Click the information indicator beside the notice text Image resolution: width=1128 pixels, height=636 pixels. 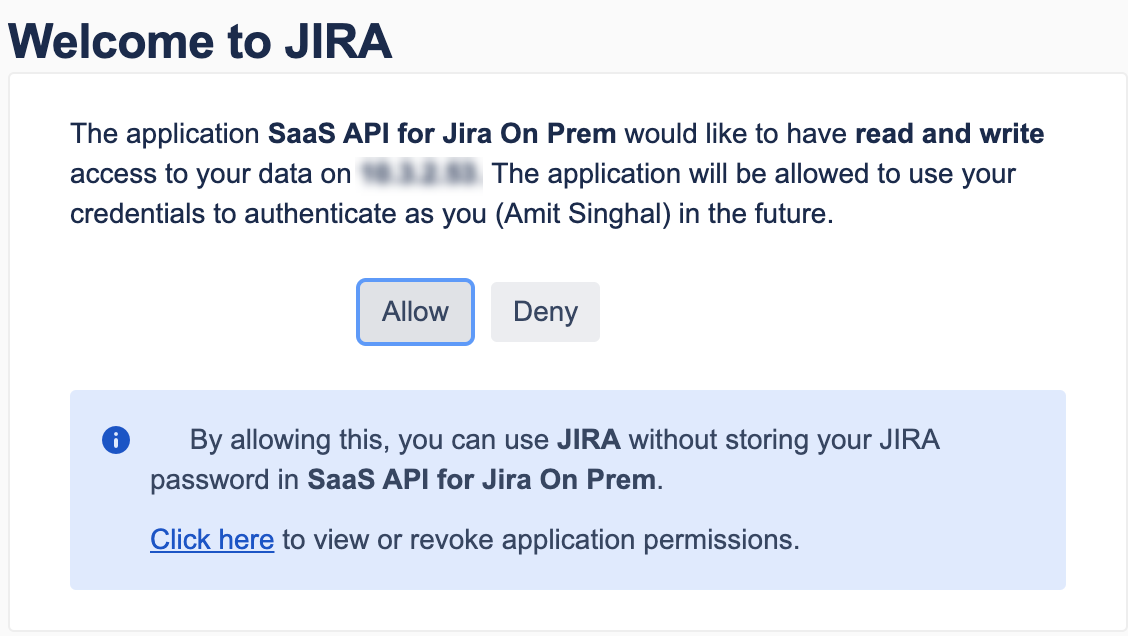[116, 439]
